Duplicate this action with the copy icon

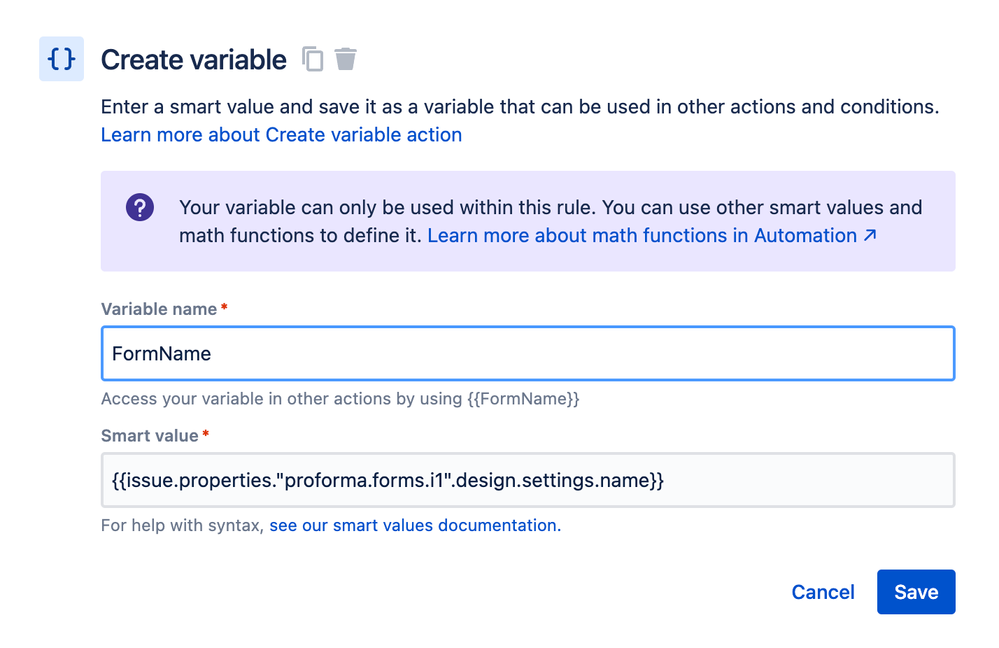click(x=313, y=60)
